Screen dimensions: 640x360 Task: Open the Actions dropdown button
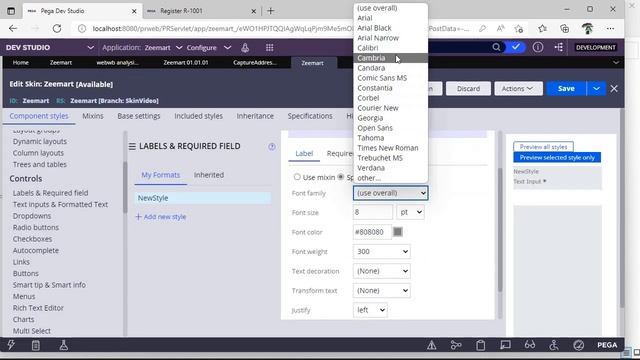click(x=518, y=89)
